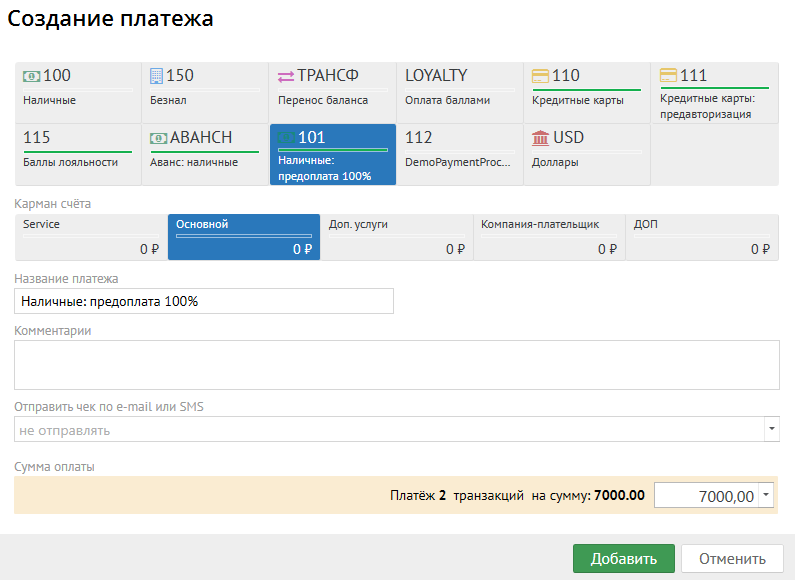Click the Отменить button

click(732, 559)
